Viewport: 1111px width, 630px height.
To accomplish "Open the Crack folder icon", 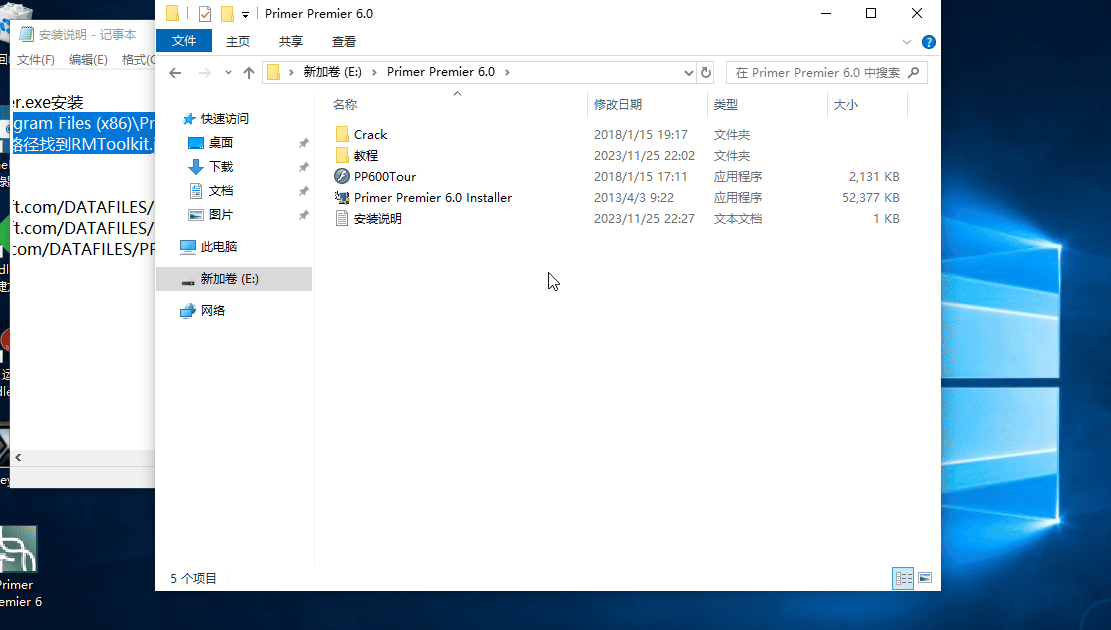I will coord(342,135).
